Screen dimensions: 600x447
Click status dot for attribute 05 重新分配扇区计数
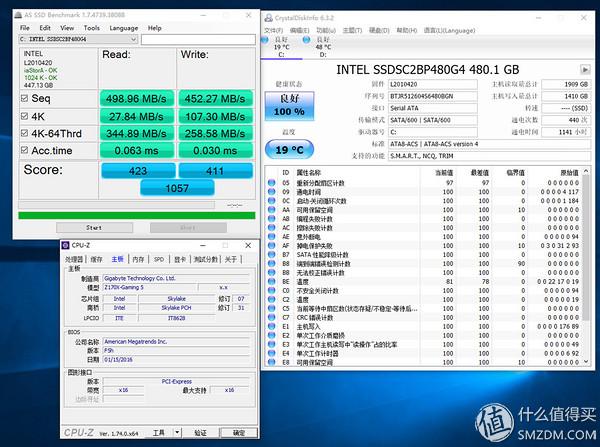point(272,183)
